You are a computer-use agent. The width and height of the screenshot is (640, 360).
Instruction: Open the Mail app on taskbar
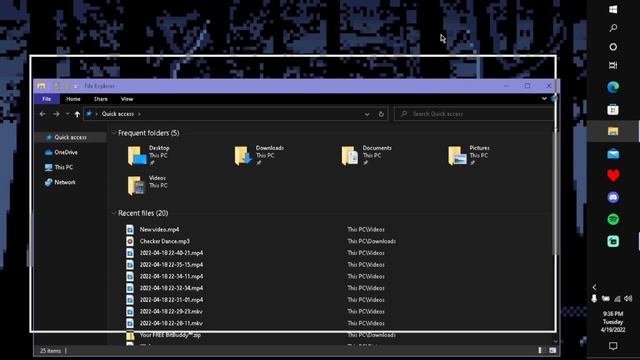click(613, 153)
